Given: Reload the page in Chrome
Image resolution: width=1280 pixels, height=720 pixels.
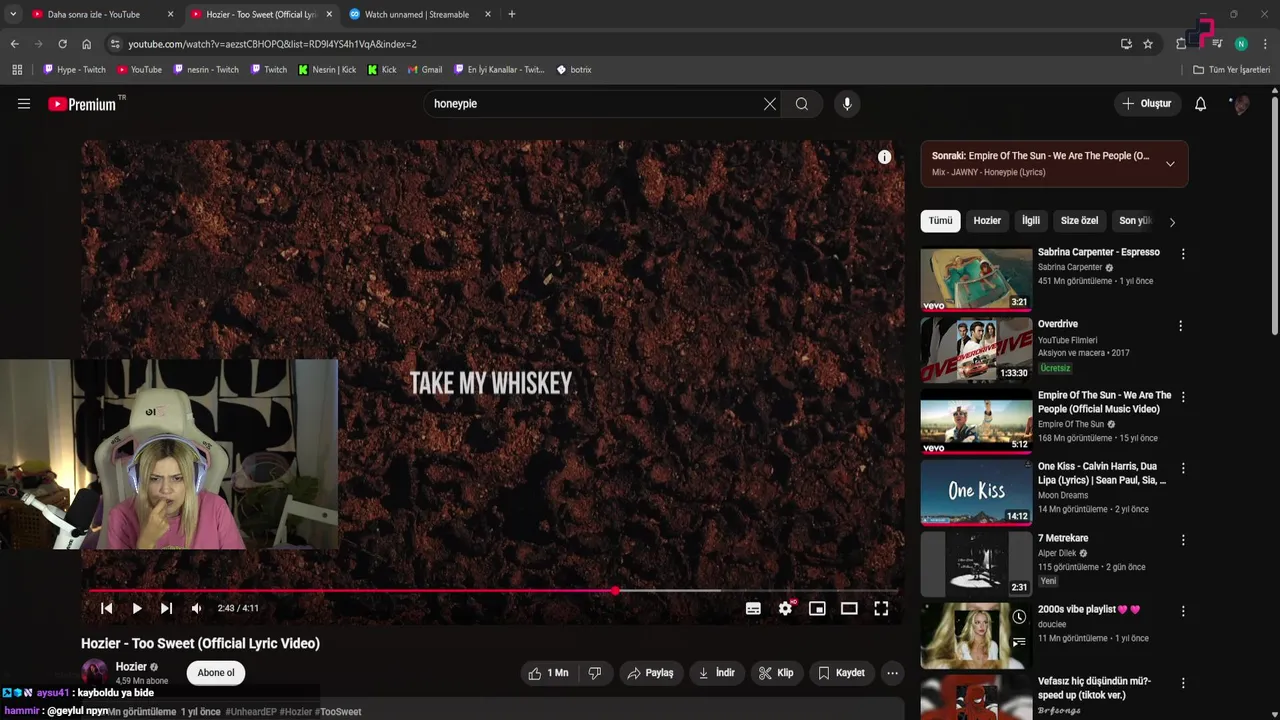Looking at the screenshot, I should pyautogui.click(x=62, y=44).
